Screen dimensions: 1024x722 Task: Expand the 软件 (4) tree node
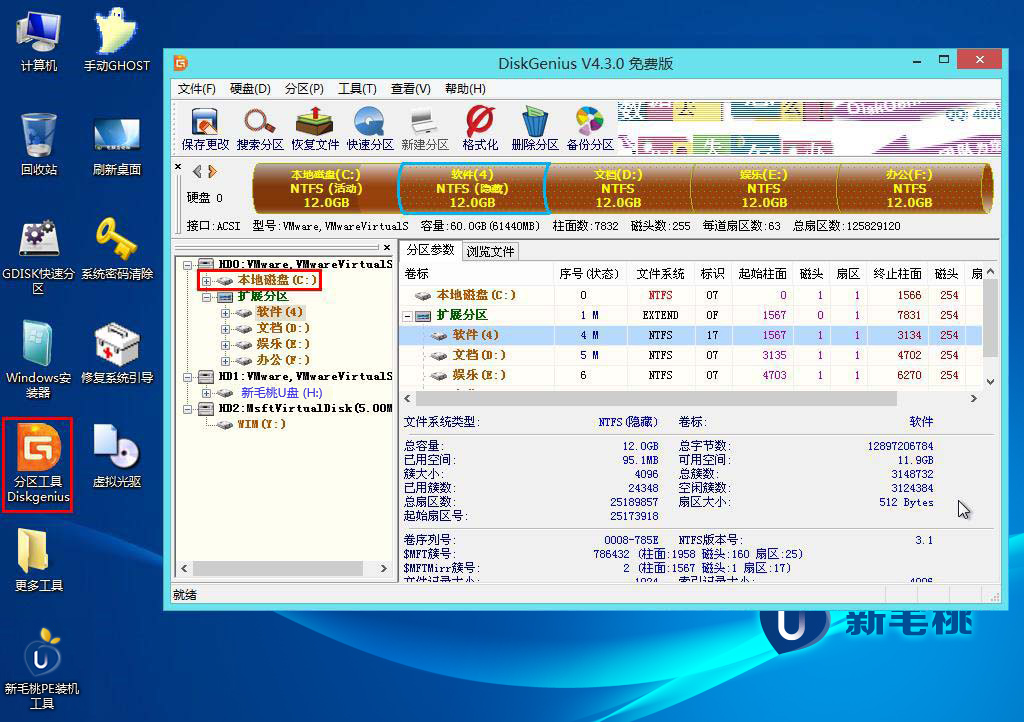point(225,313)
